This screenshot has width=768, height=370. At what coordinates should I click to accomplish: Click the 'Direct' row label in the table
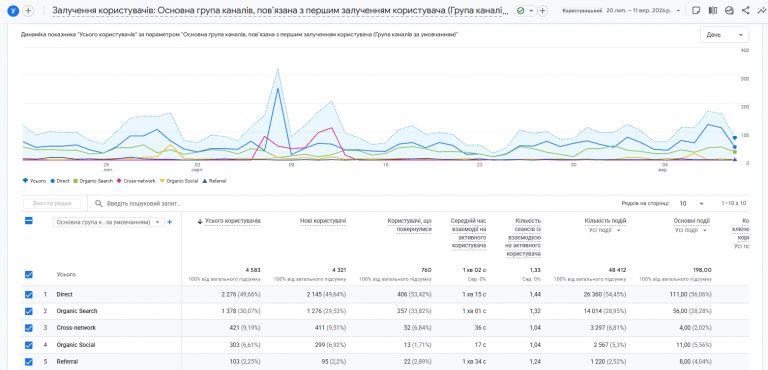[x=65, y=295]
